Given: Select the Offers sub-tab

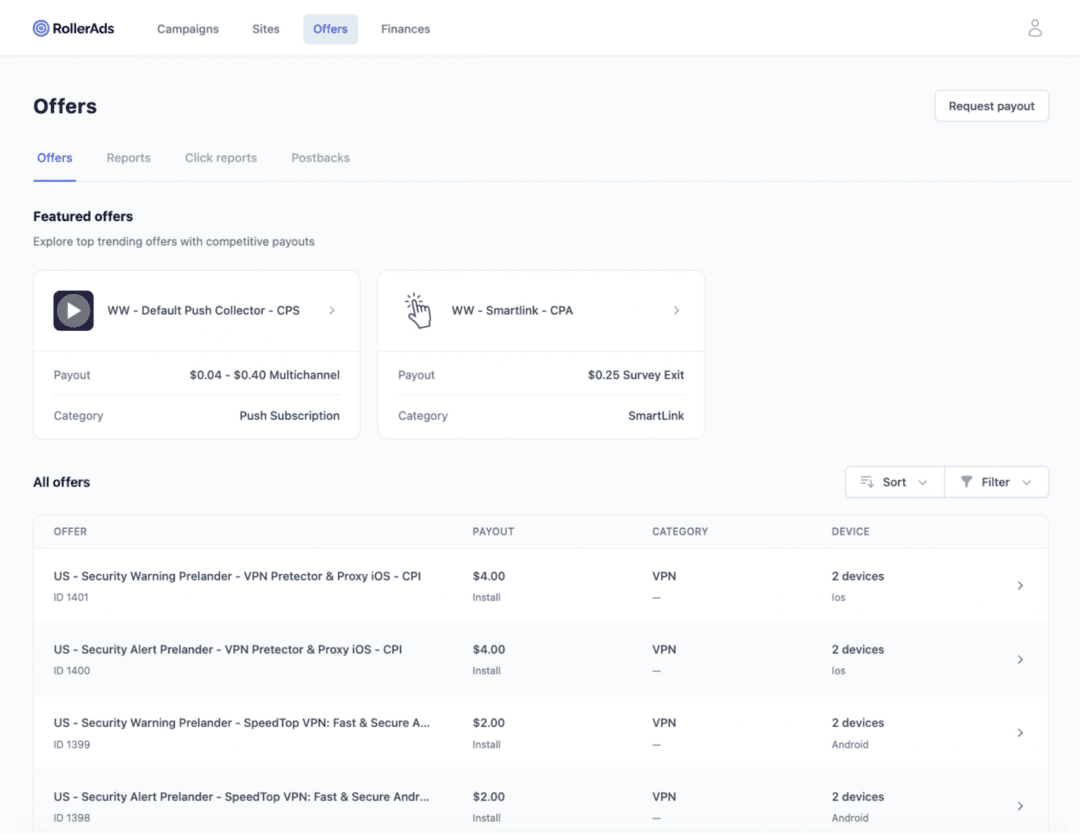Looking at the screenshot, I should tap(54, 158).
